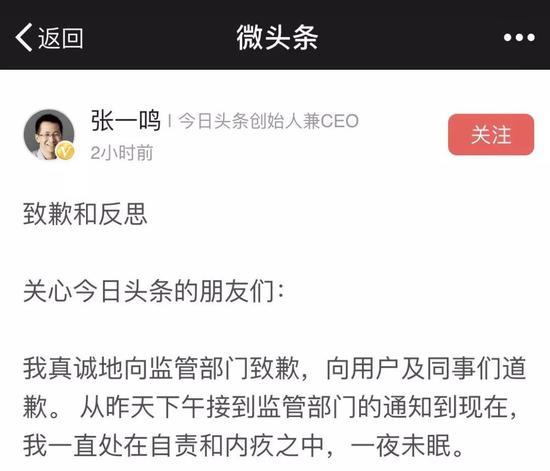Open 张一鸣's profile avatar photo
The image size is (550, 471).
pyautogui.click(x=49, y=135)
